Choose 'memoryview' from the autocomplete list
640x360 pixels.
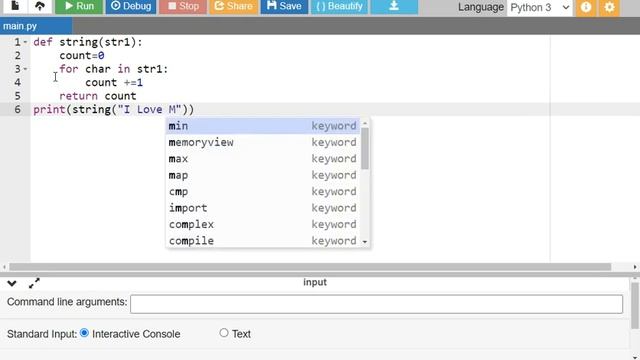(x=262, y=142)
